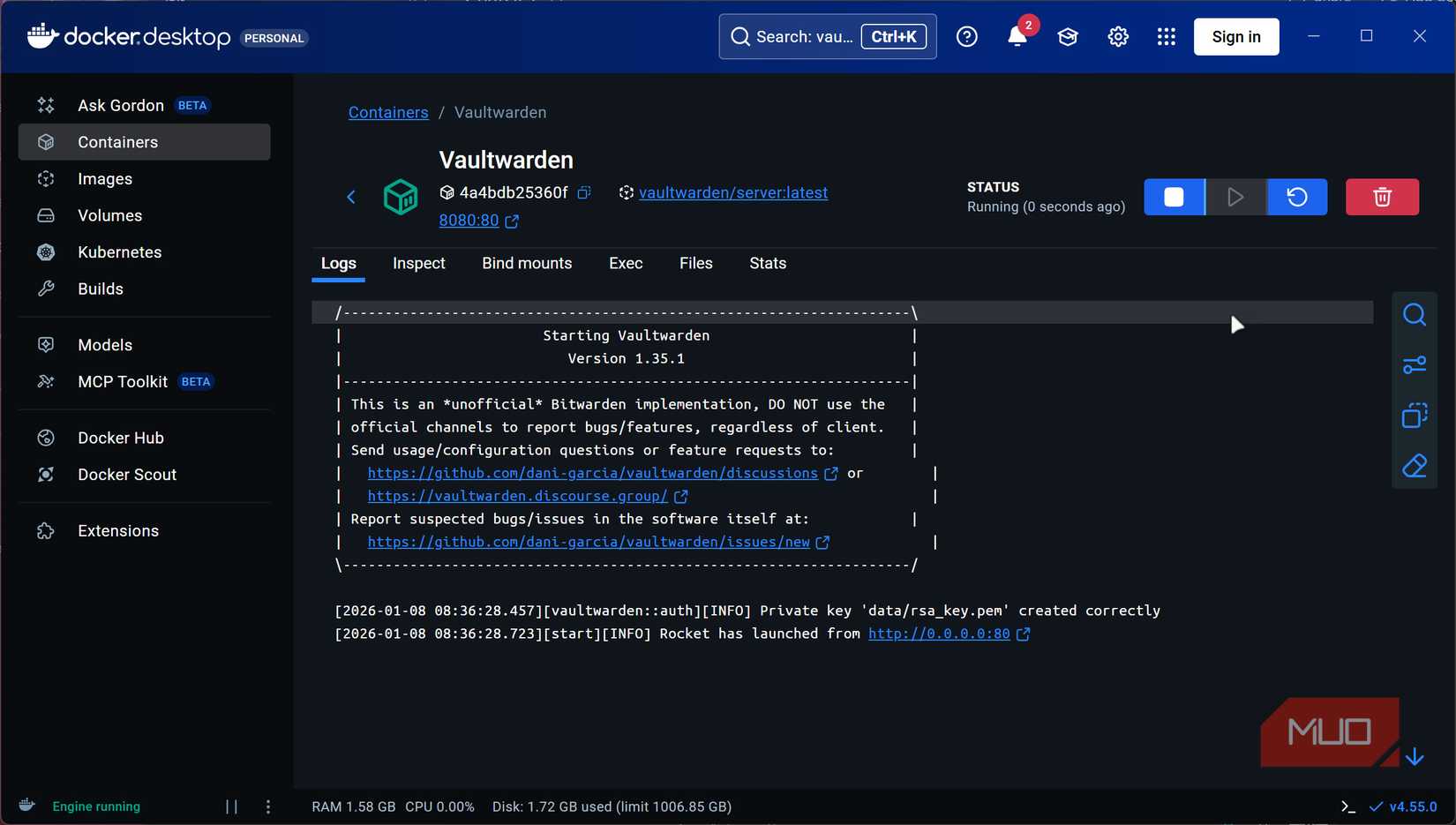
Task: Stop the Vaultwarden container
Action: tap(1174, 197)
